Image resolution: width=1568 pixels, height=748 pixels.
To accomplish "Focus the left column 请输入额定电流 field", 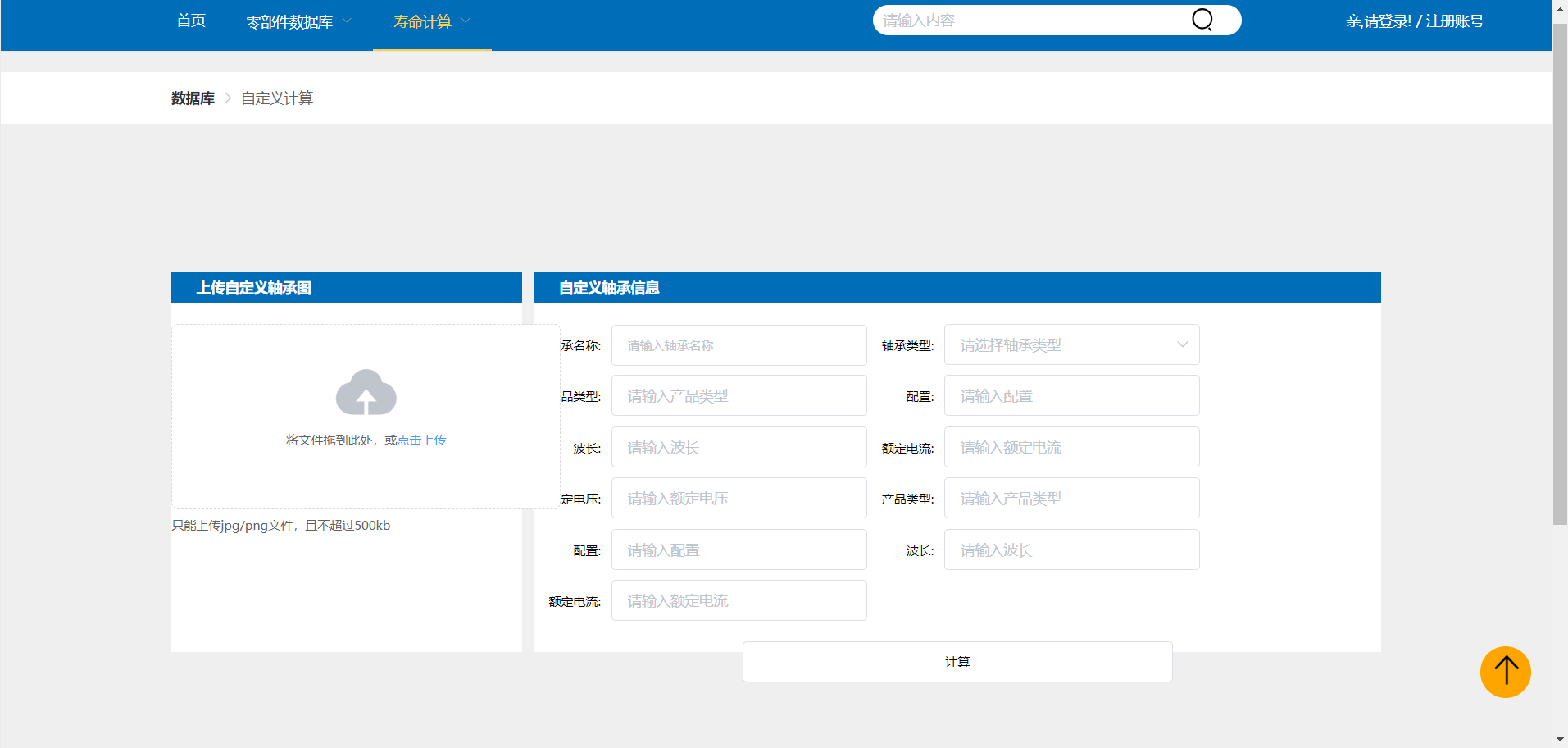I will pos(739,601).
